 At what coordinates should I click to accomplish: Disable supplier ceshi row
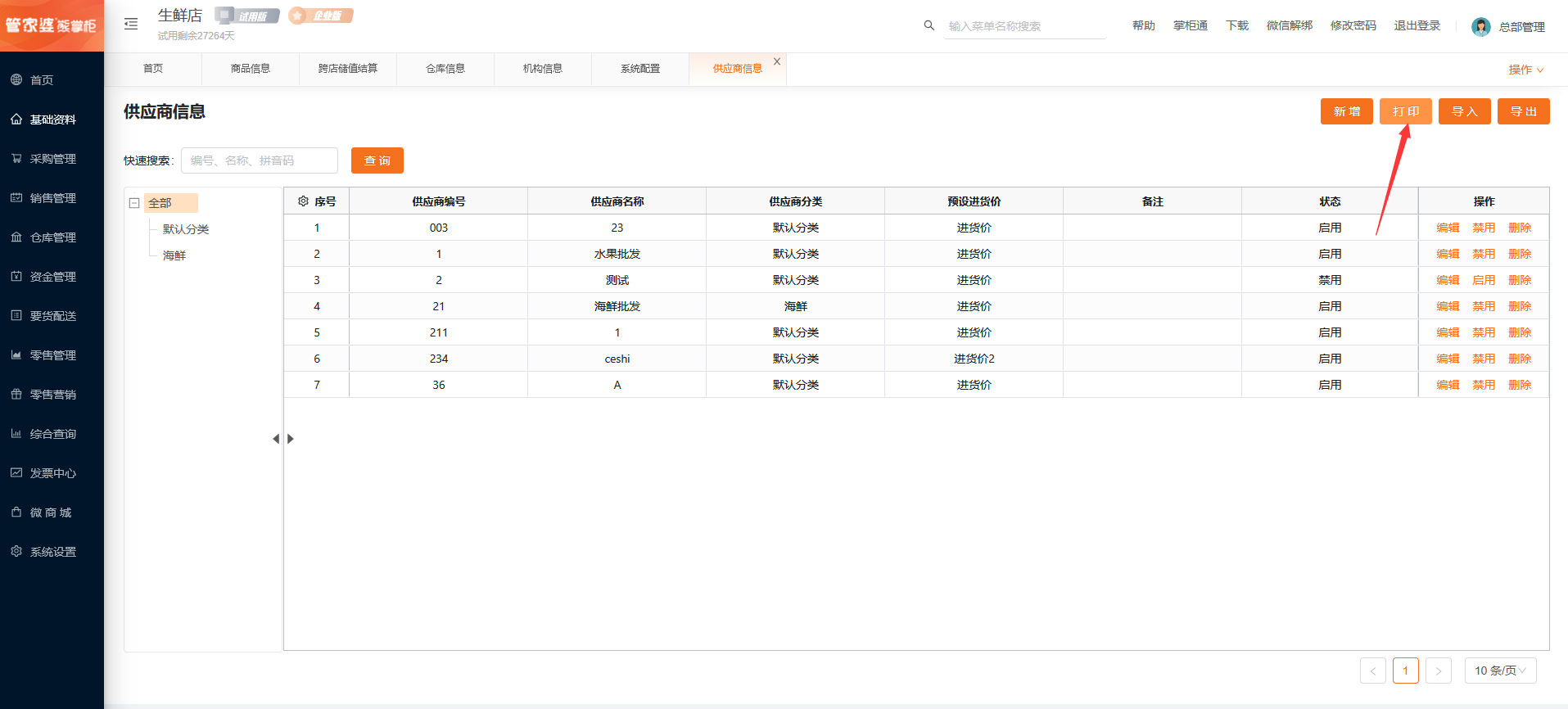coord(1484,359)
